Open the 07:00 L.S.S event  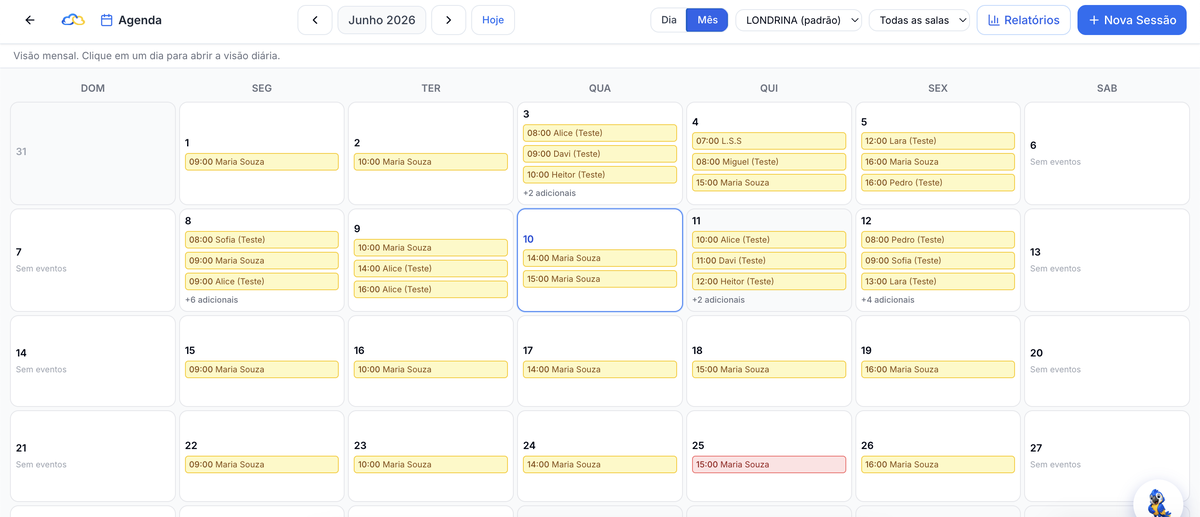pos(769,141)
